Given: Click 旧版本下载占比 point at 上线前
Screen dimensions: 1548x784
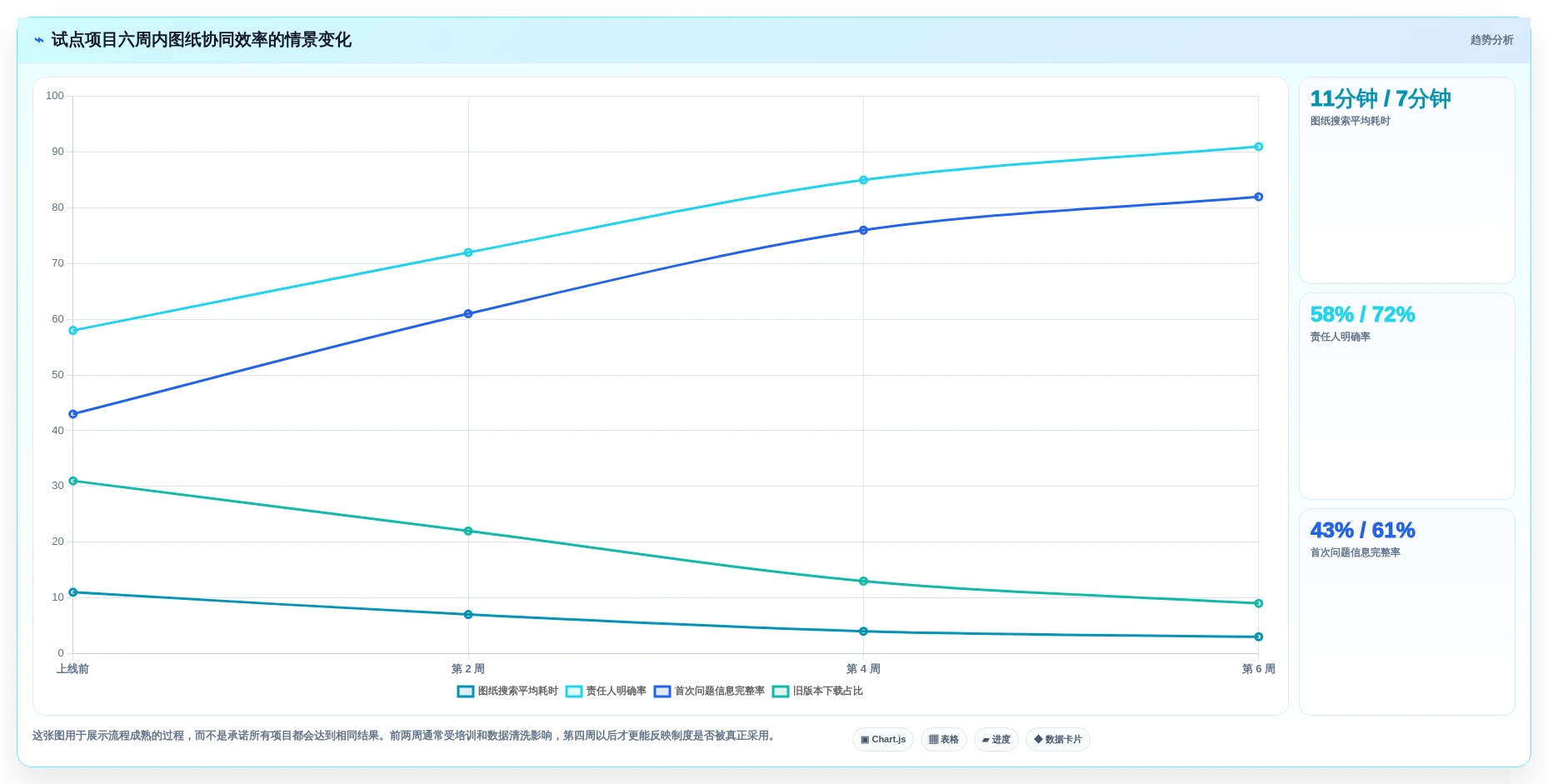Looking at the screenshot, I should [73, 481].
